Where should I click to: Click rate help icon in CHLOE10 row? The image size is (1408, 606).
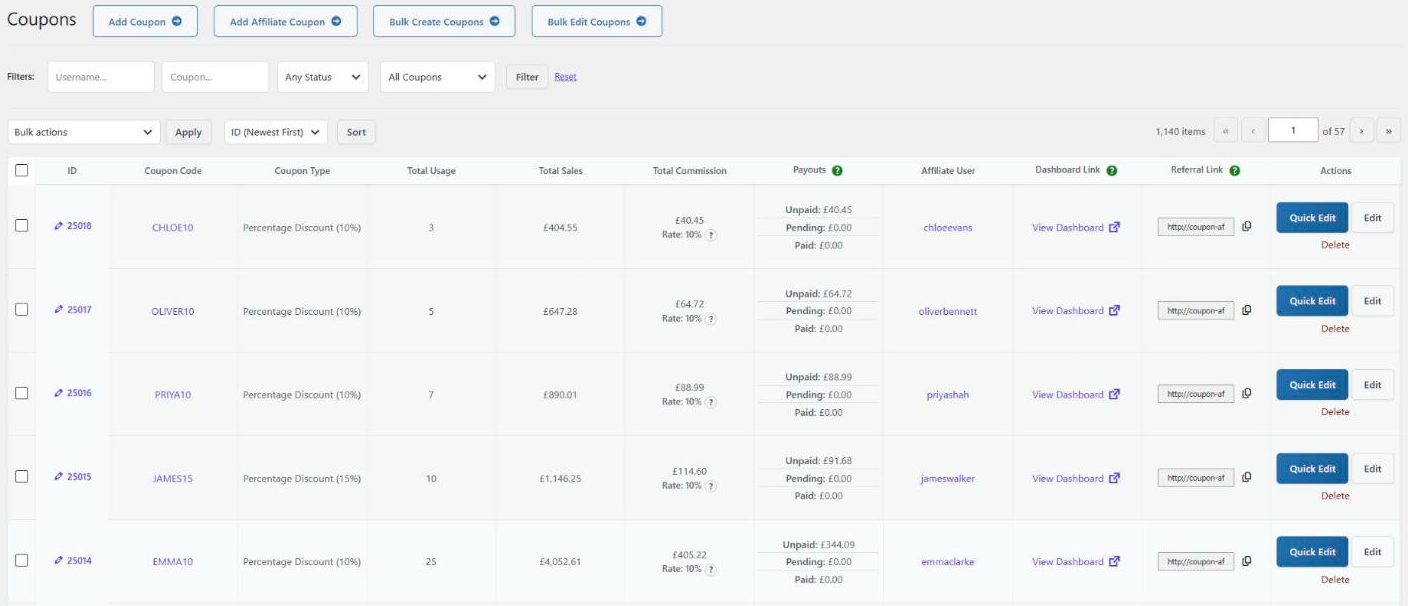711,235
